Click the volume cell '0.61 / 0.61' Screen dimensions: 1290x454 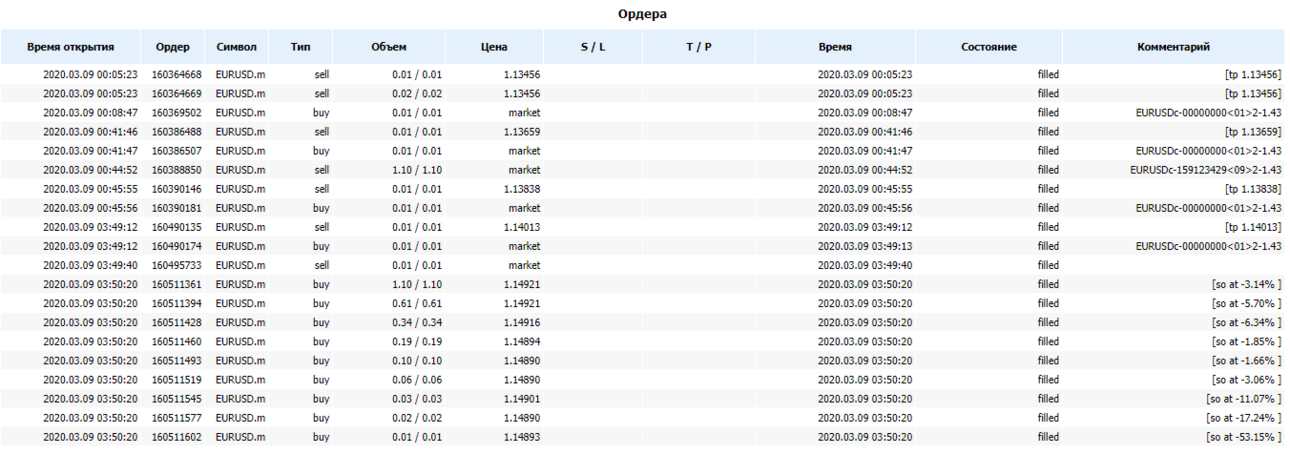point(417,303)
